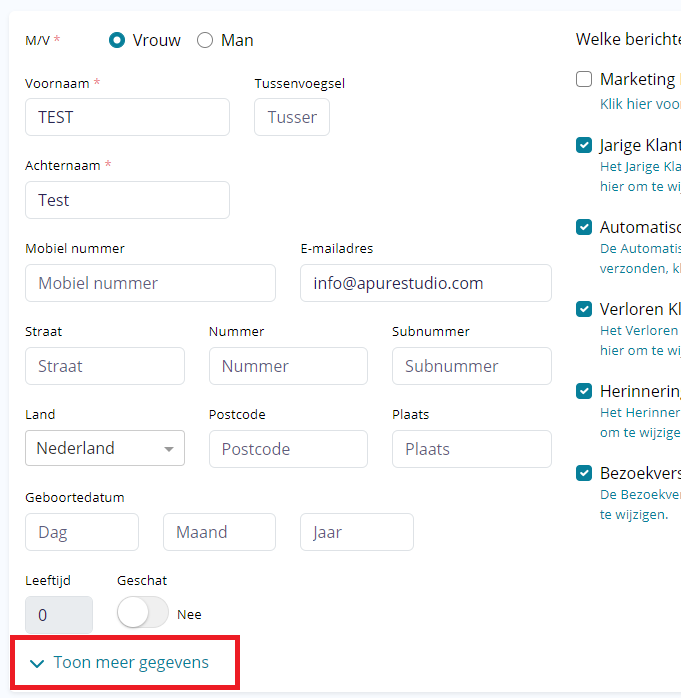This screenshot has width=681, height=698.
Task: Click the Achternaam text field
Action: (127, 200)
